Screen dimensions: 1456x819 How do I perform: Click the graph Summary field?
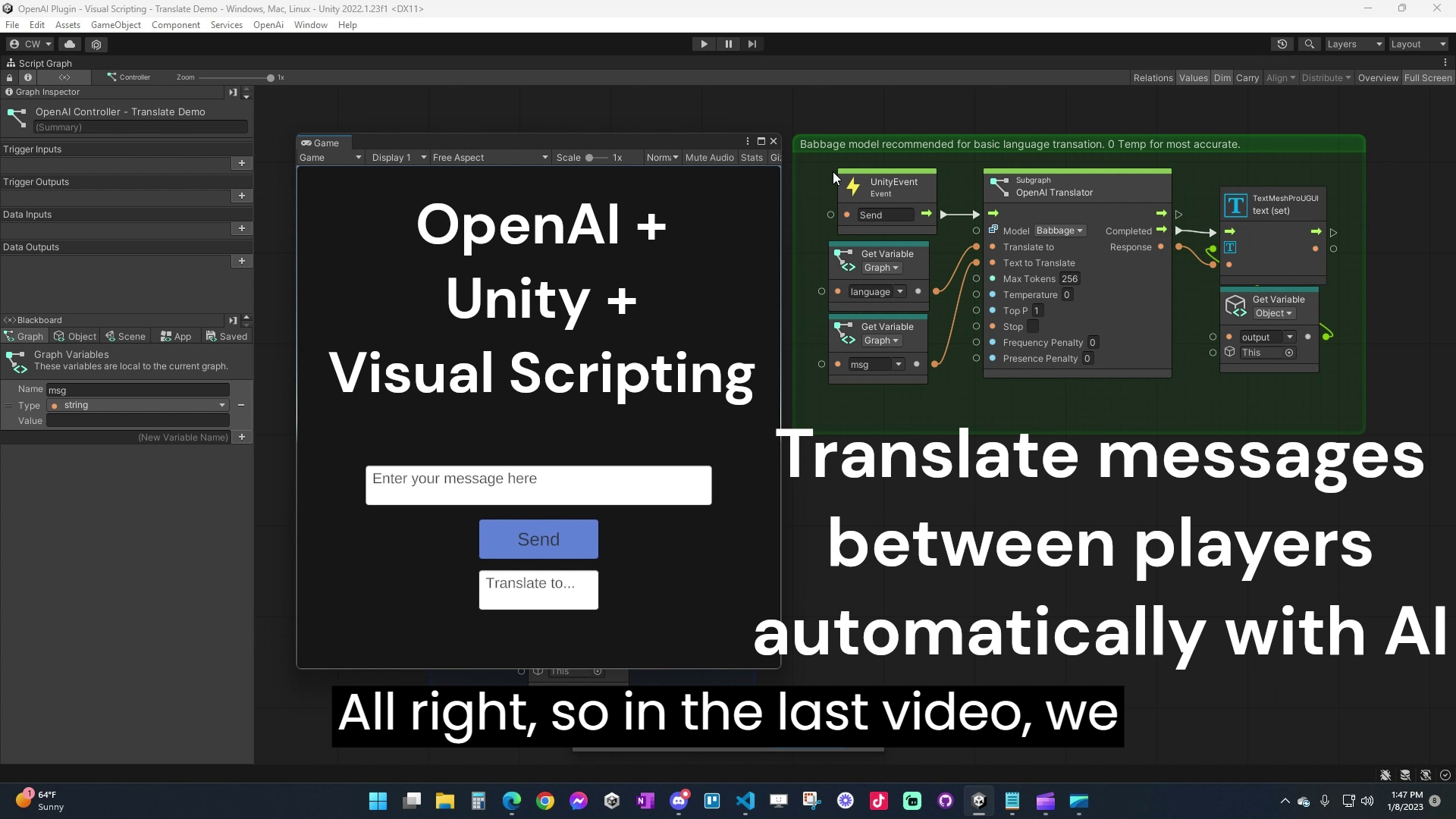140,127
